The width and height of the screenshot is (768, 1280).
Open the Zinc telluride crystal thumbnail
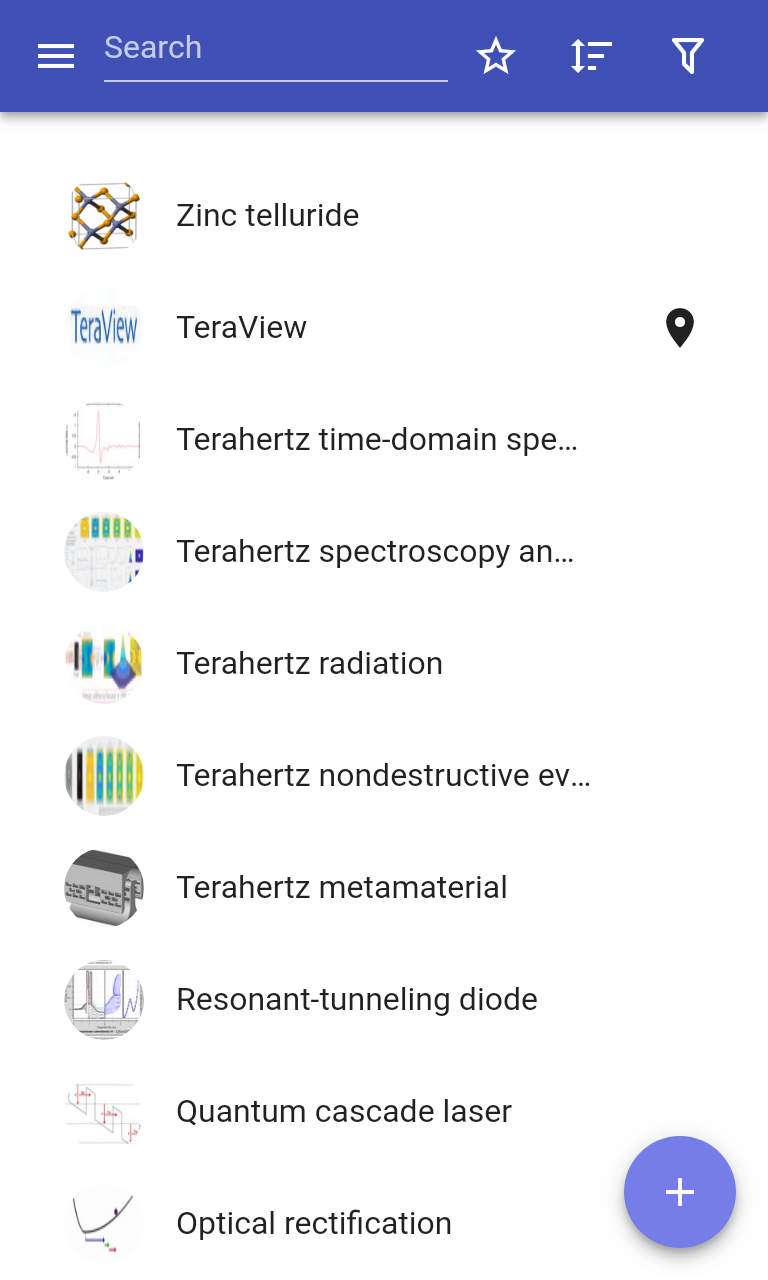pos(104,216)
